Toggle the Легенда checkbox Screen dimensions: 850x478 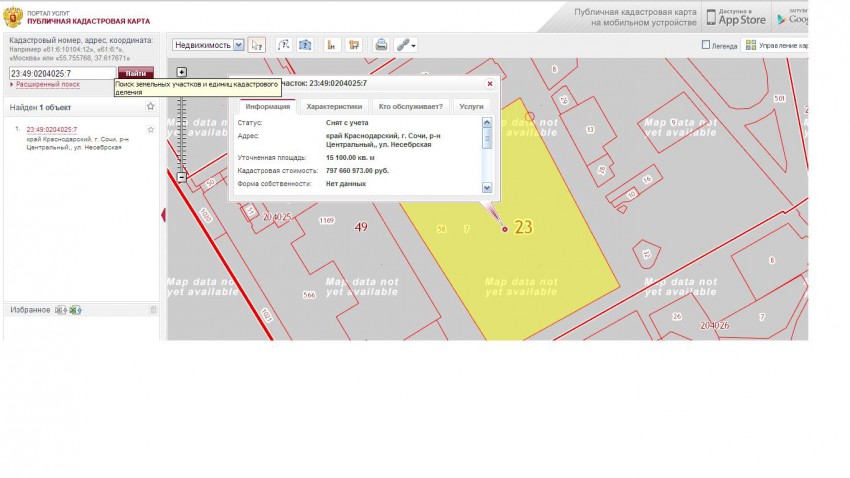(x=706, y=45)
